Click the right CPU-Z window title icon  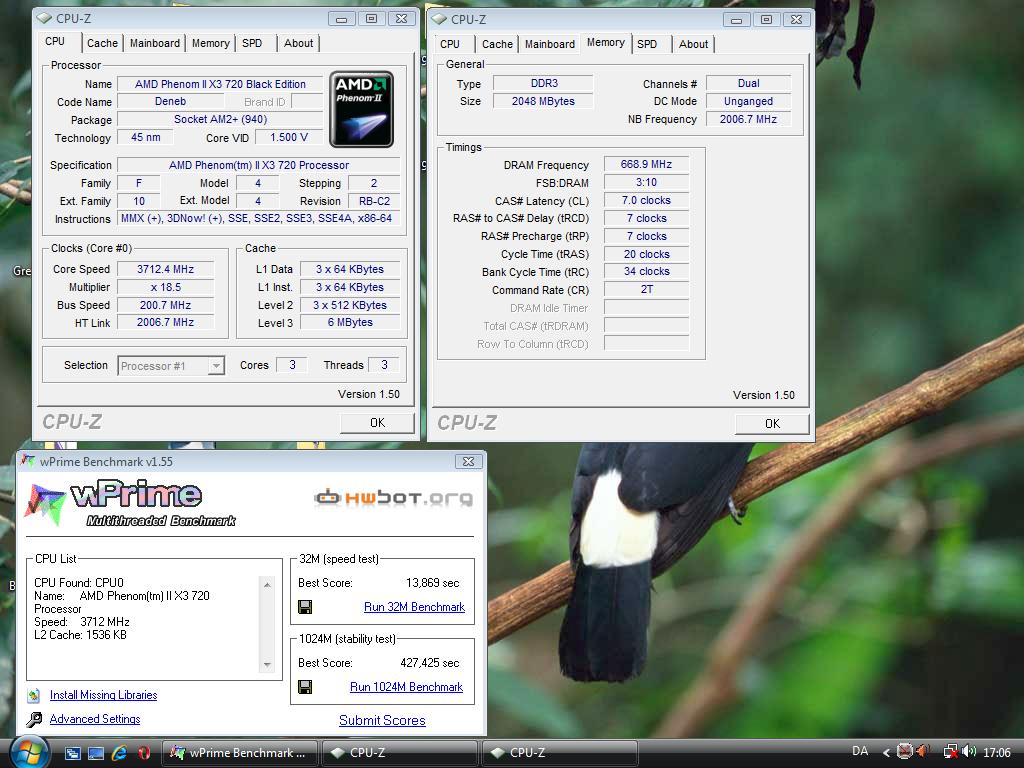(x=439, y=19)
